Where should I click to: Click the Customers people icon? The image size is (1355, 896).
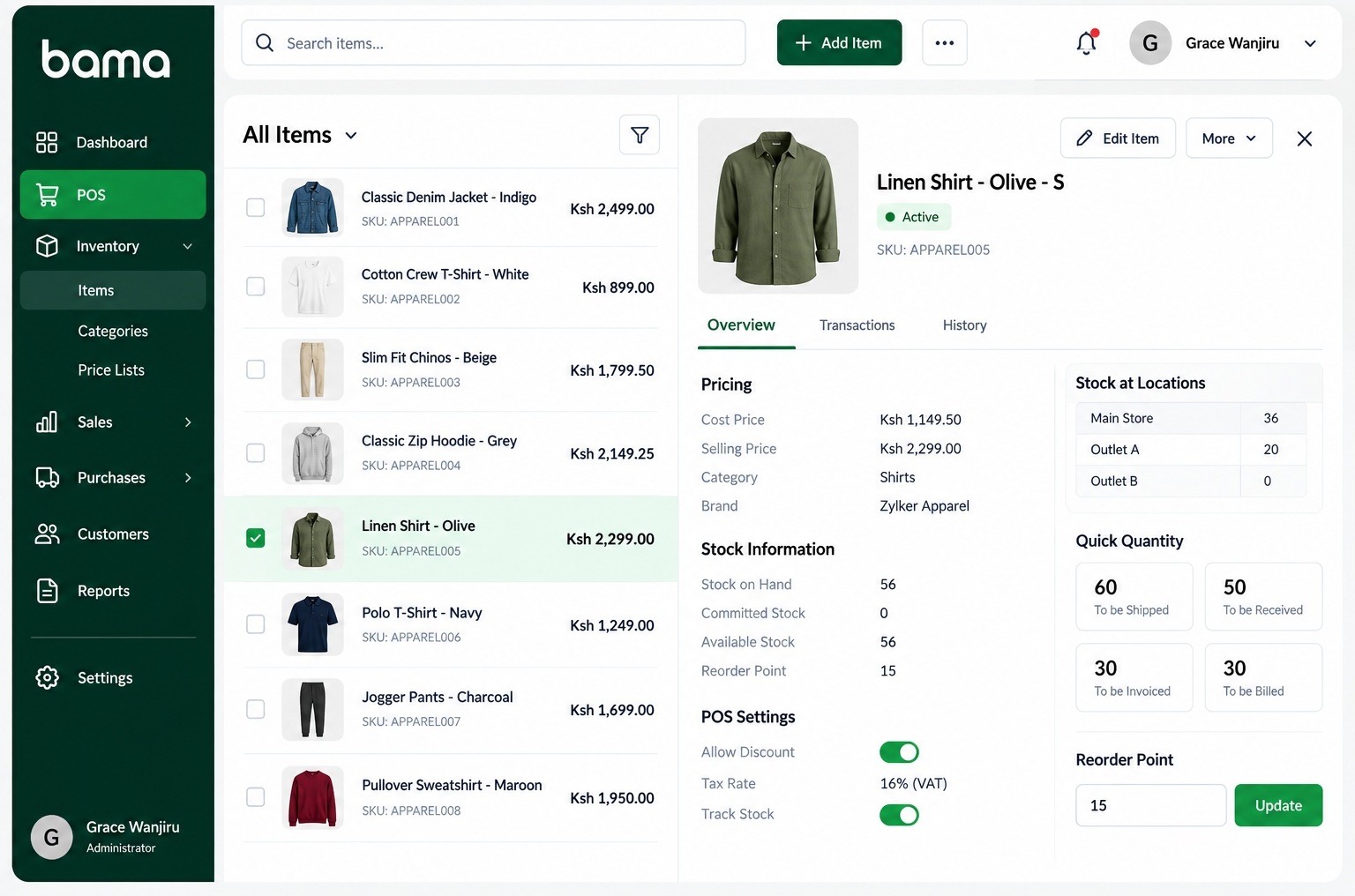[x=48, y=534]
